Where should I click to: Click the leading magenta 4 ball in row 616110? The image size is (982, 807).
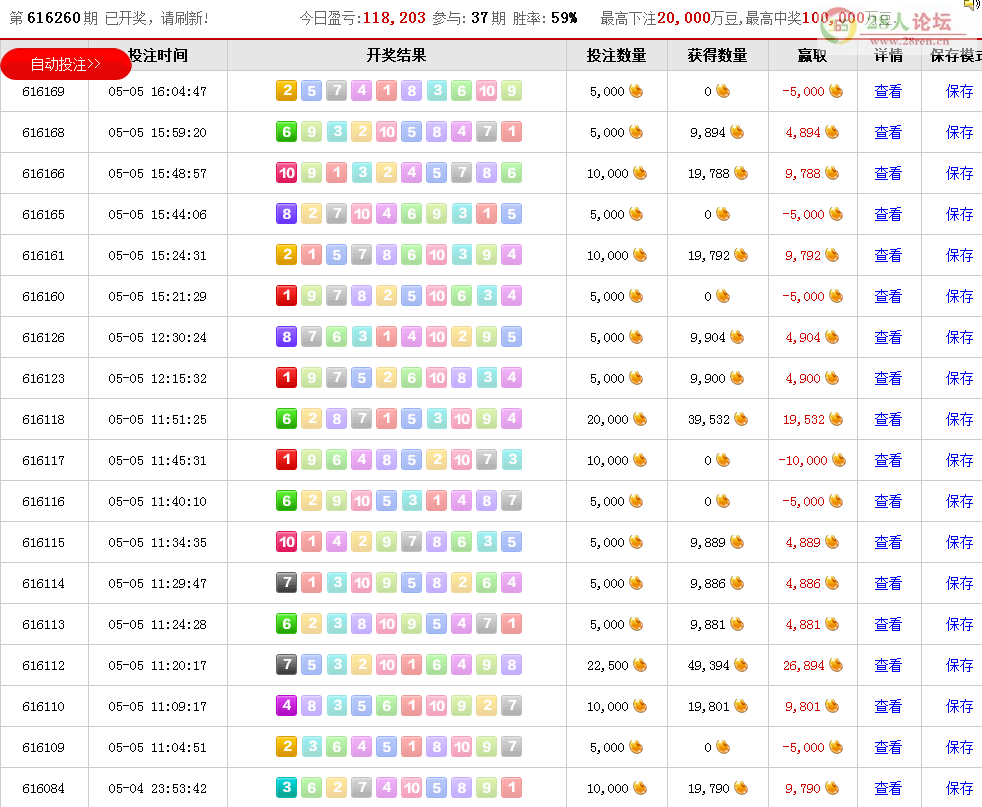coord(287,706)
